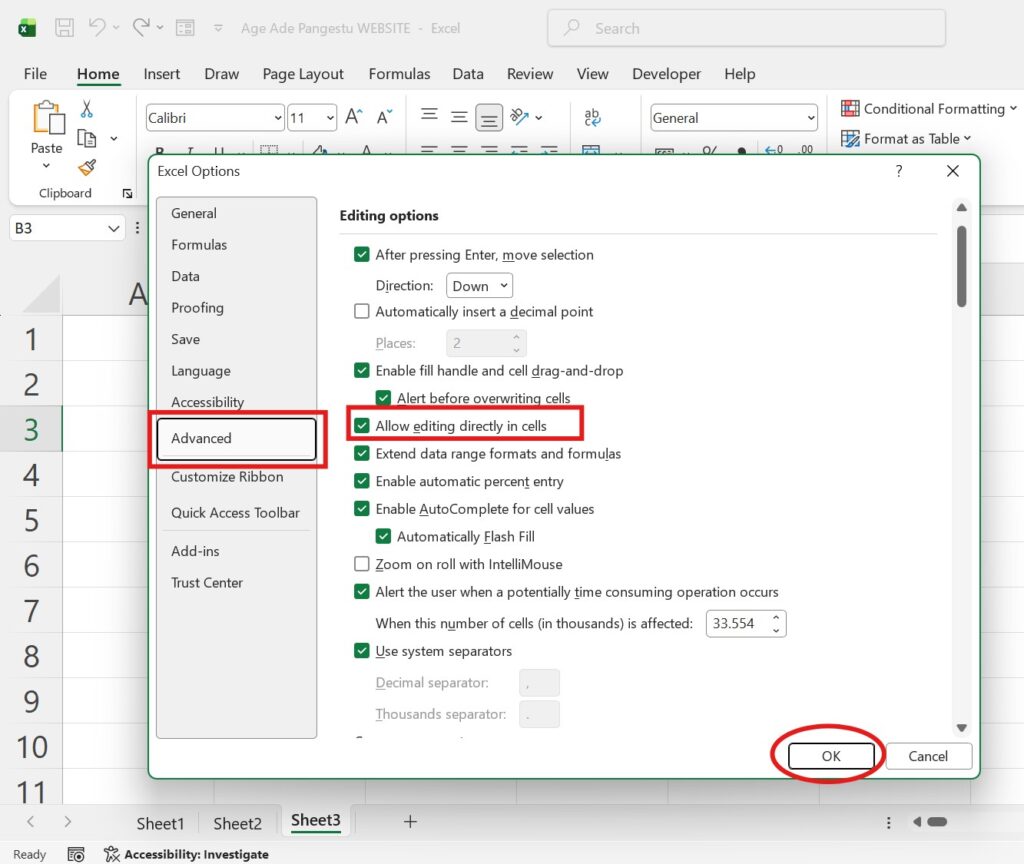The width and height of the screenshot is (1024, 864).
Task: Switch to Sheet2 worksheet tab
Action: point(238,824)
